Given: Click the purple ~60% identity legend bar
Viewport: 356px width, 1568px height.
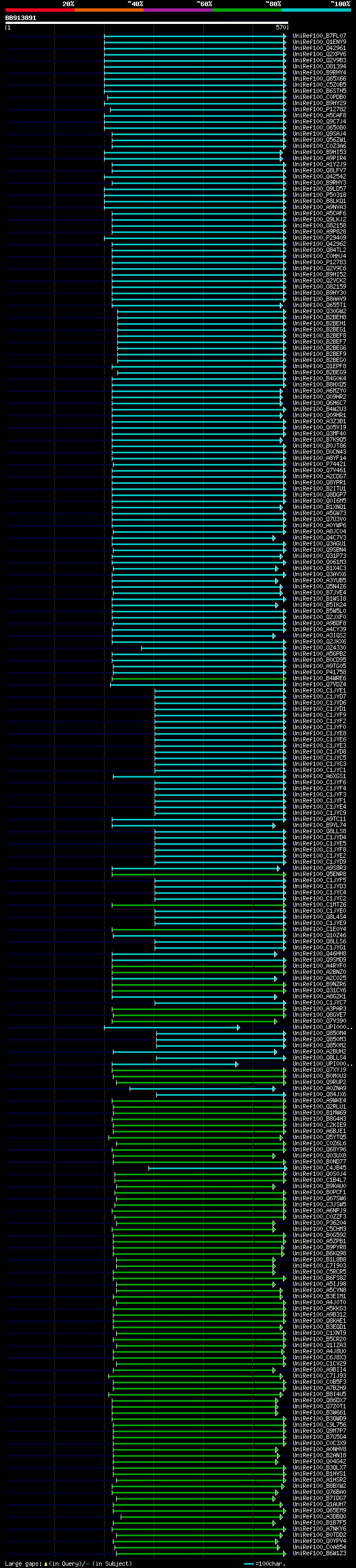Looking at the screenshot, I should (x=179, y=10).
